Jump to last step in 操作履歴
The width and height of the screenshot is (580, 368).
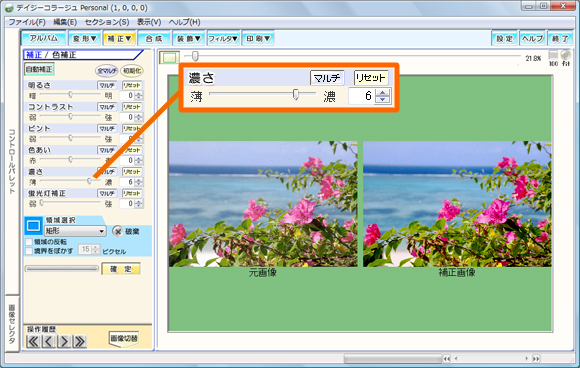[x=80, y=341]
